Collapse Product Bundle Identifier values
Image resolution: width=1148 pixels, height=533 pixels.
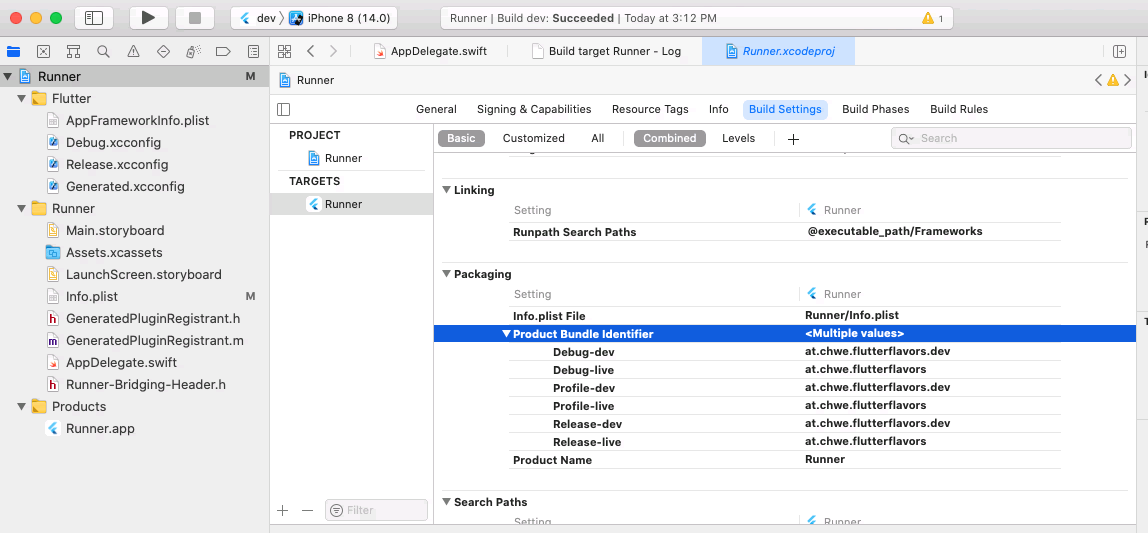pyautogui.click(x=506, y=334)
